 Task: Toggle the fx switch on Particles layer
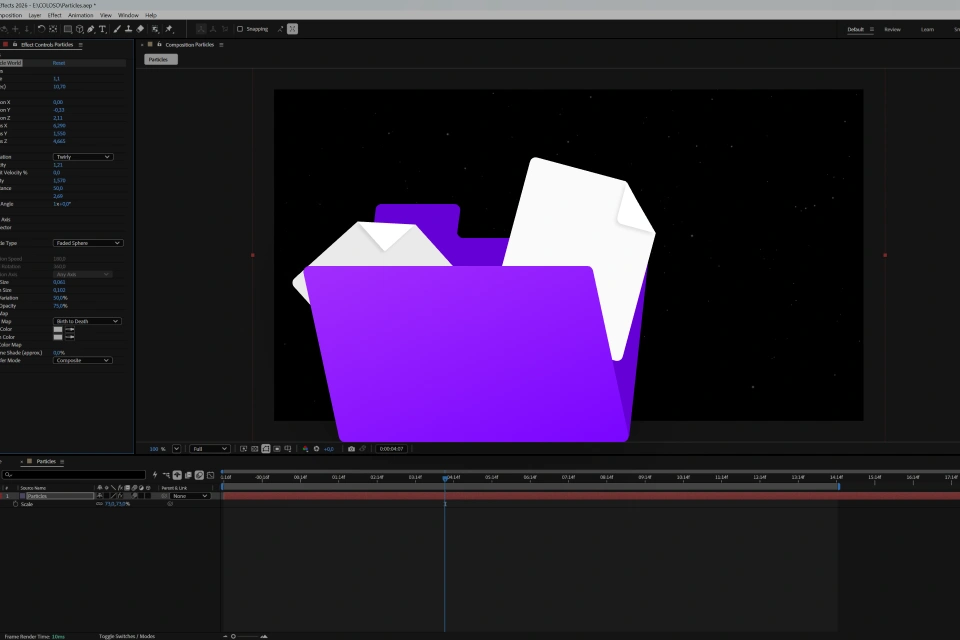coord(120,496)
